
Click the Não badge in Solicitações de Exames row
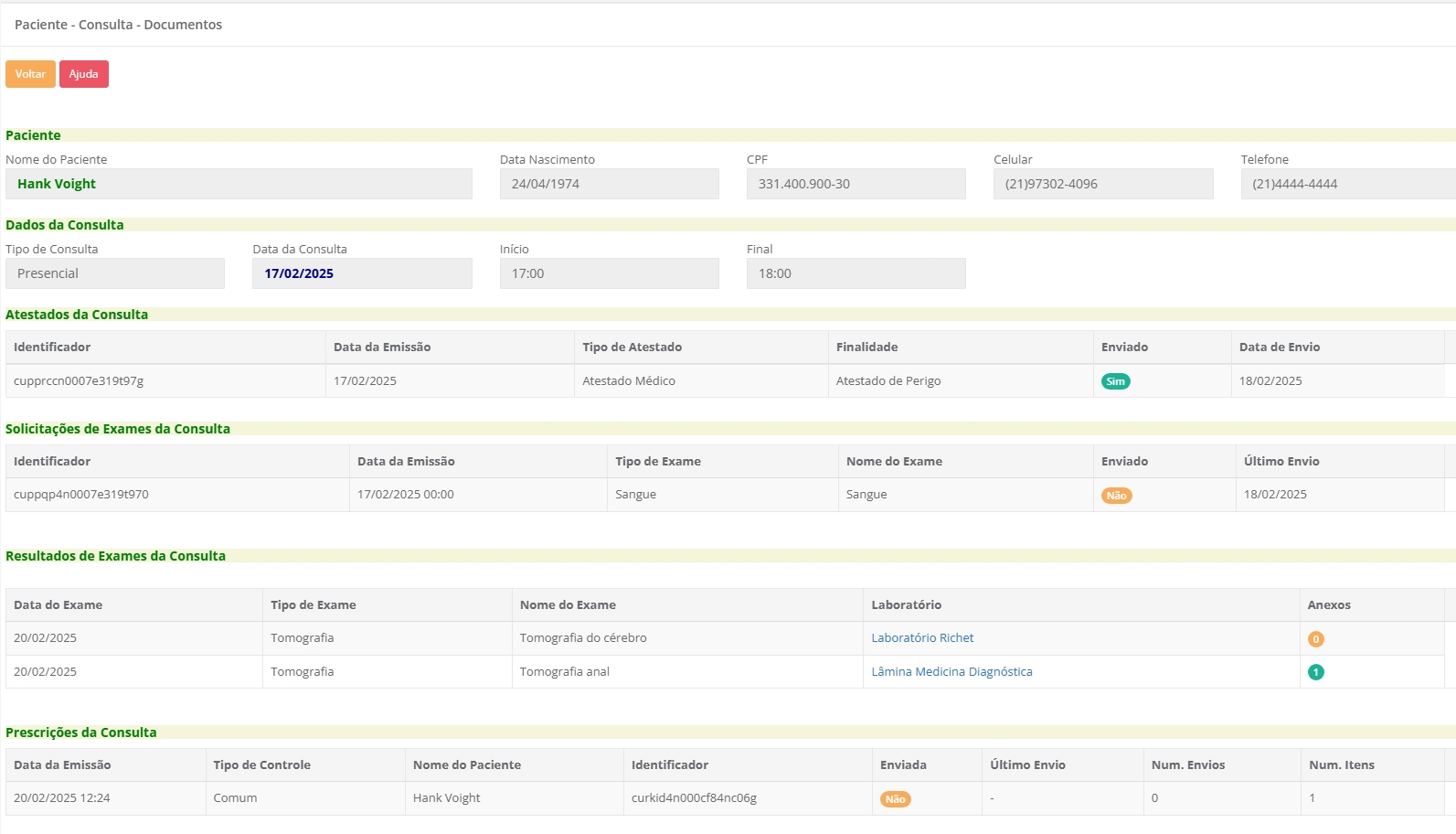coord(1116,496)
